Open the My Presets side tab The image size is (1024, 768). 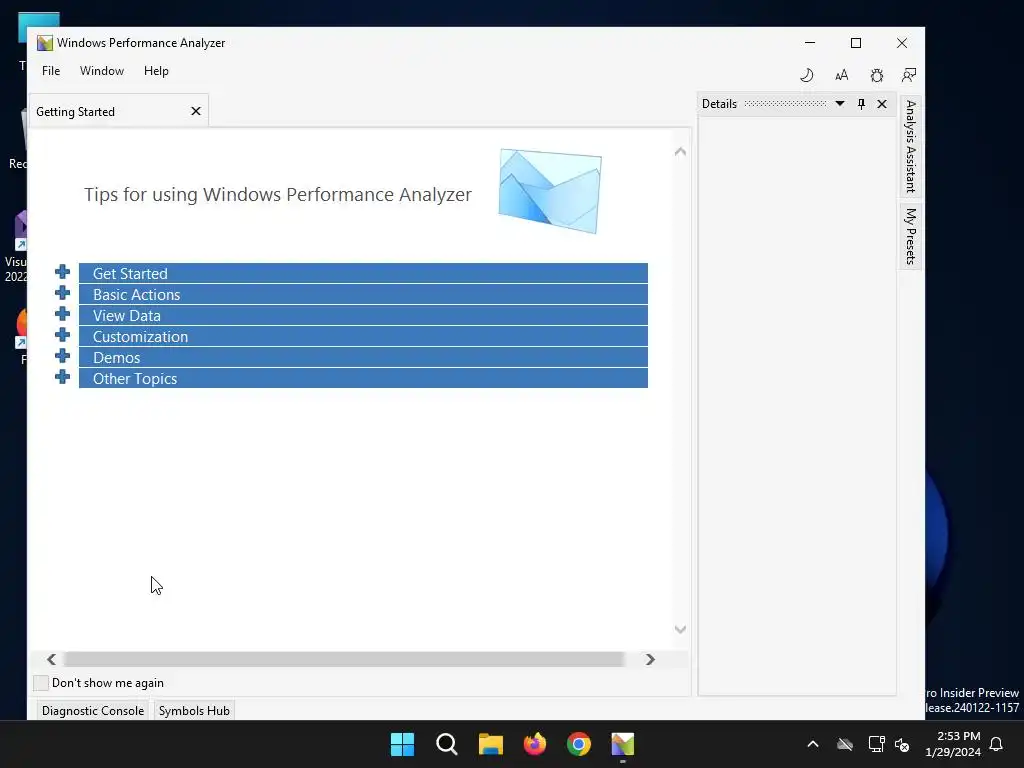pyautogui.click(x=910, y=236)
